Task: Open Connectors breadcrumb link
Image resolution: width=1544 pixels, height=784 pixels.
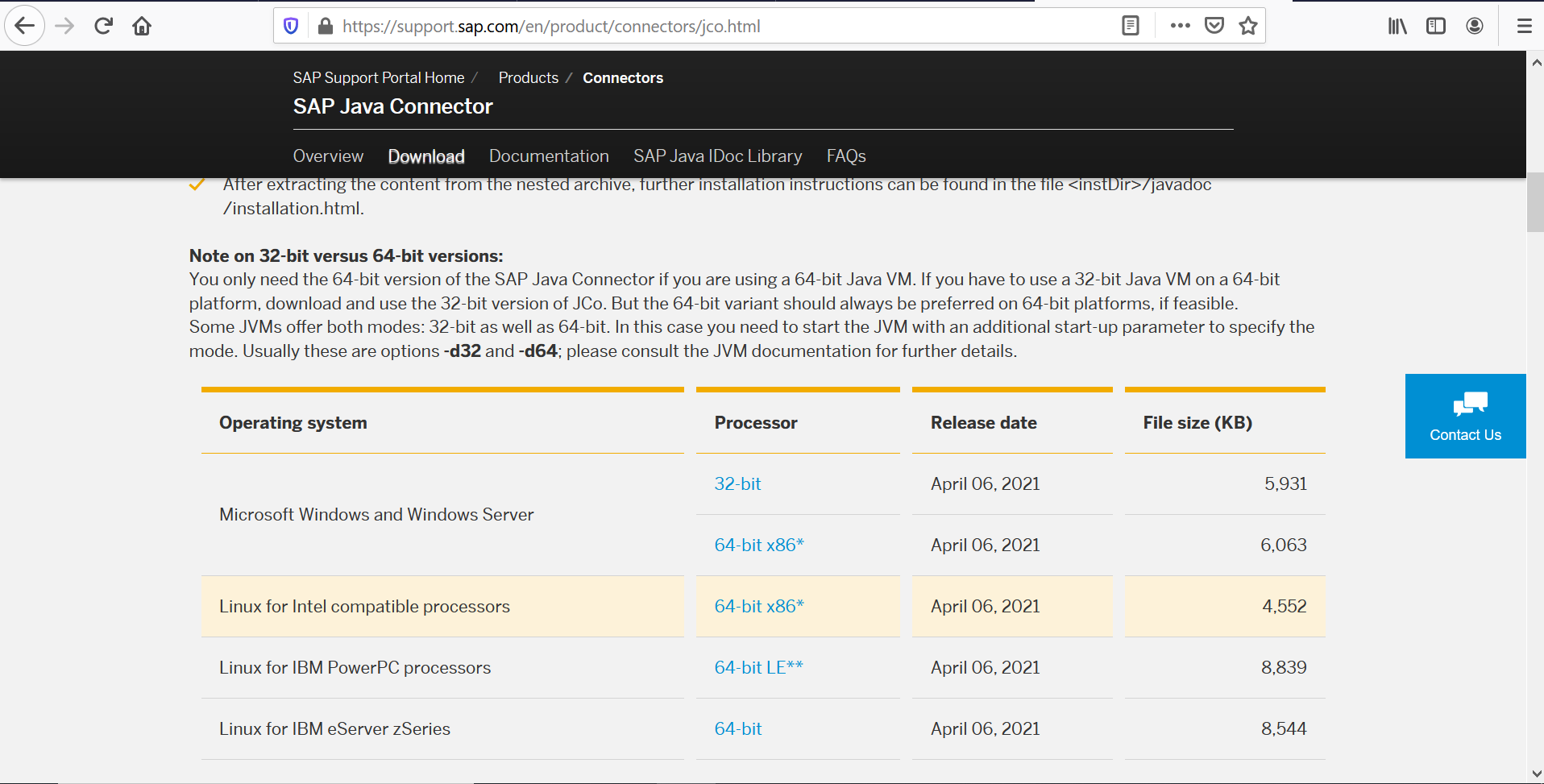Action: tap(623, 77)
